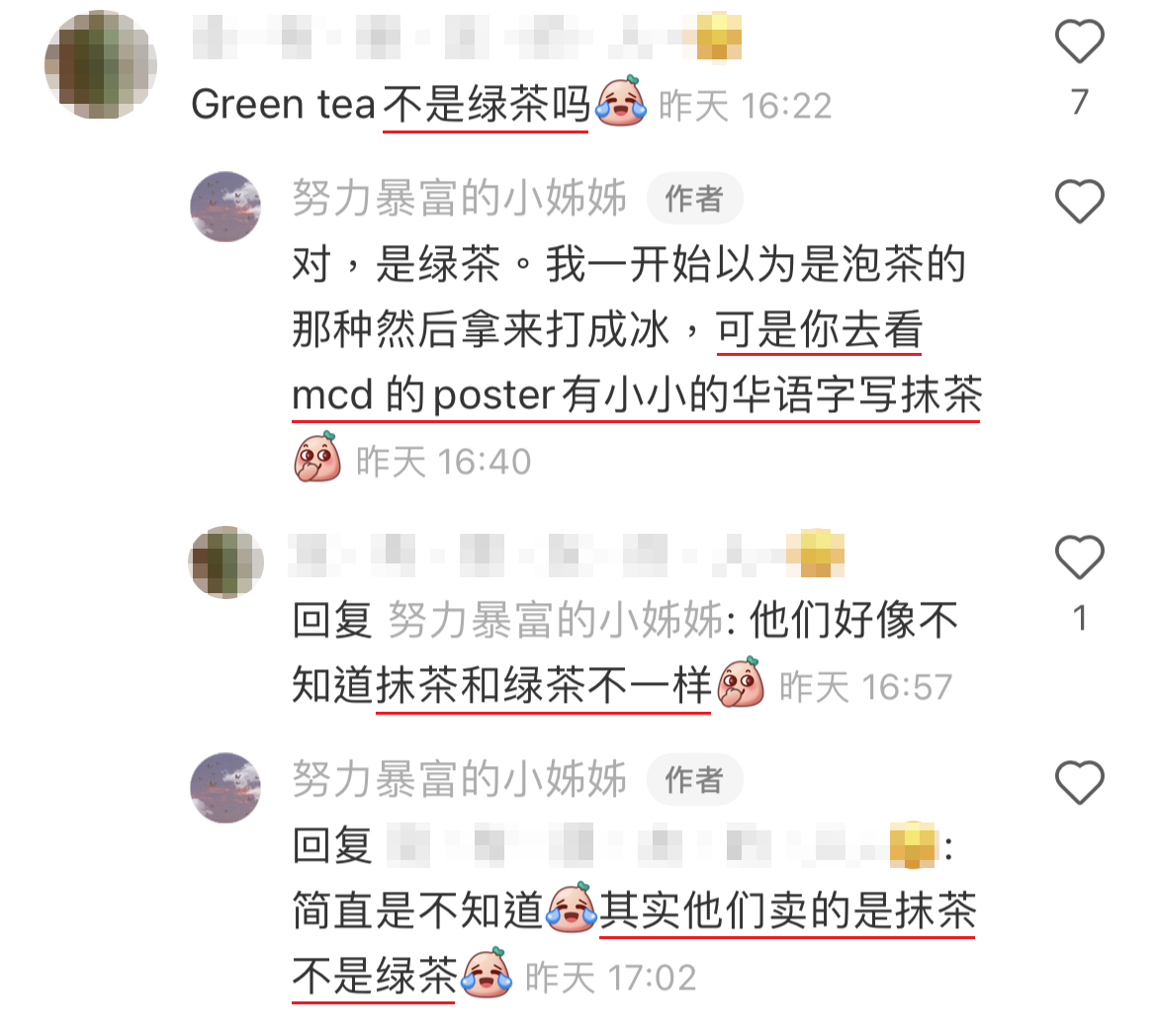1157x1036 pixels.
Task: Tap the 作者 badge on the 17:02 reply
Action: 694,779
